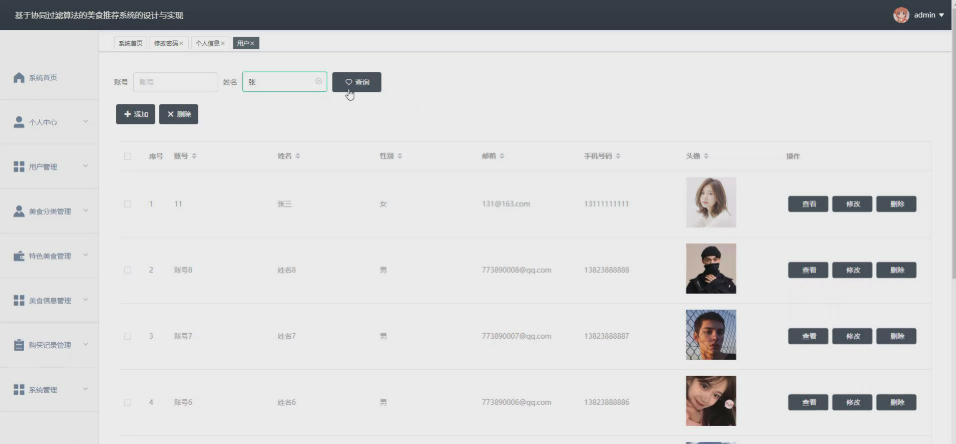The height and width of the screenshot is (444, 956).
Task: Close the 修改密码 tab with its × icon
Action: [x=181, y=43]
